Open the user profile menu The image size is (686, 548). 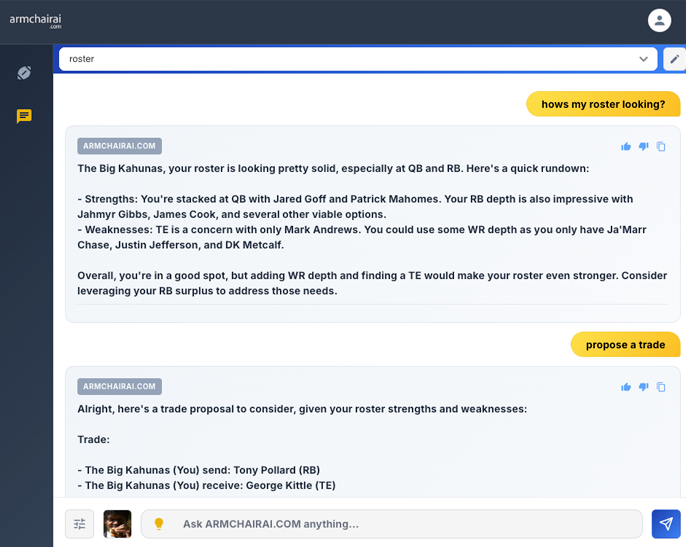tap(659, 20)
